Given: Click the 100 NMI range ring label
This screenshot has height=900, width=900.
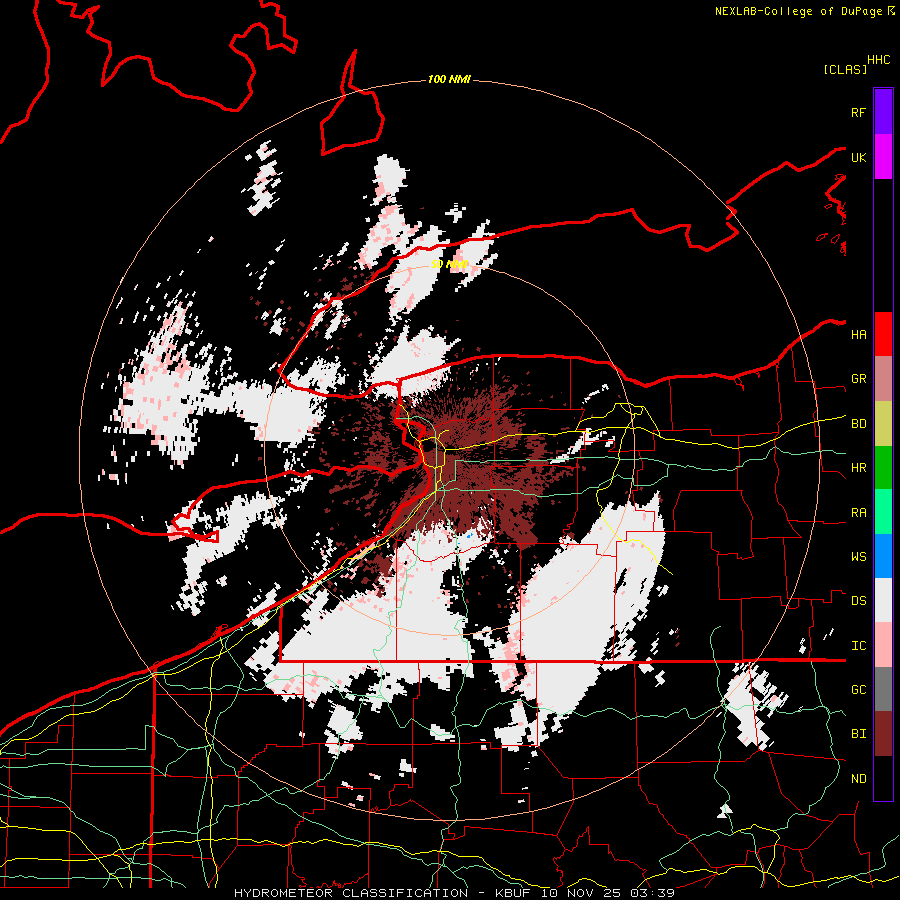Looking at the screenshot, I should tap(449, 79).
